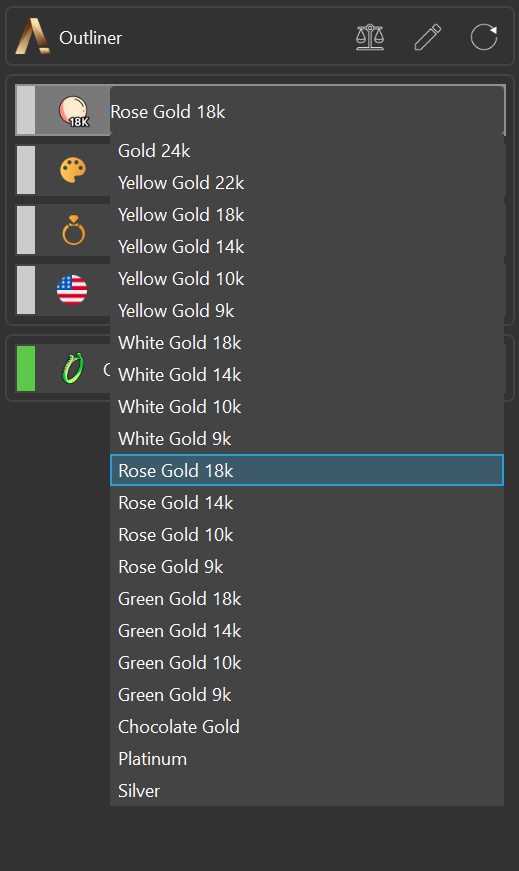Click the balance scale weight icon
Image resolution: width=519 pixels, height=871 pixels.
click(x=370, y=37)
